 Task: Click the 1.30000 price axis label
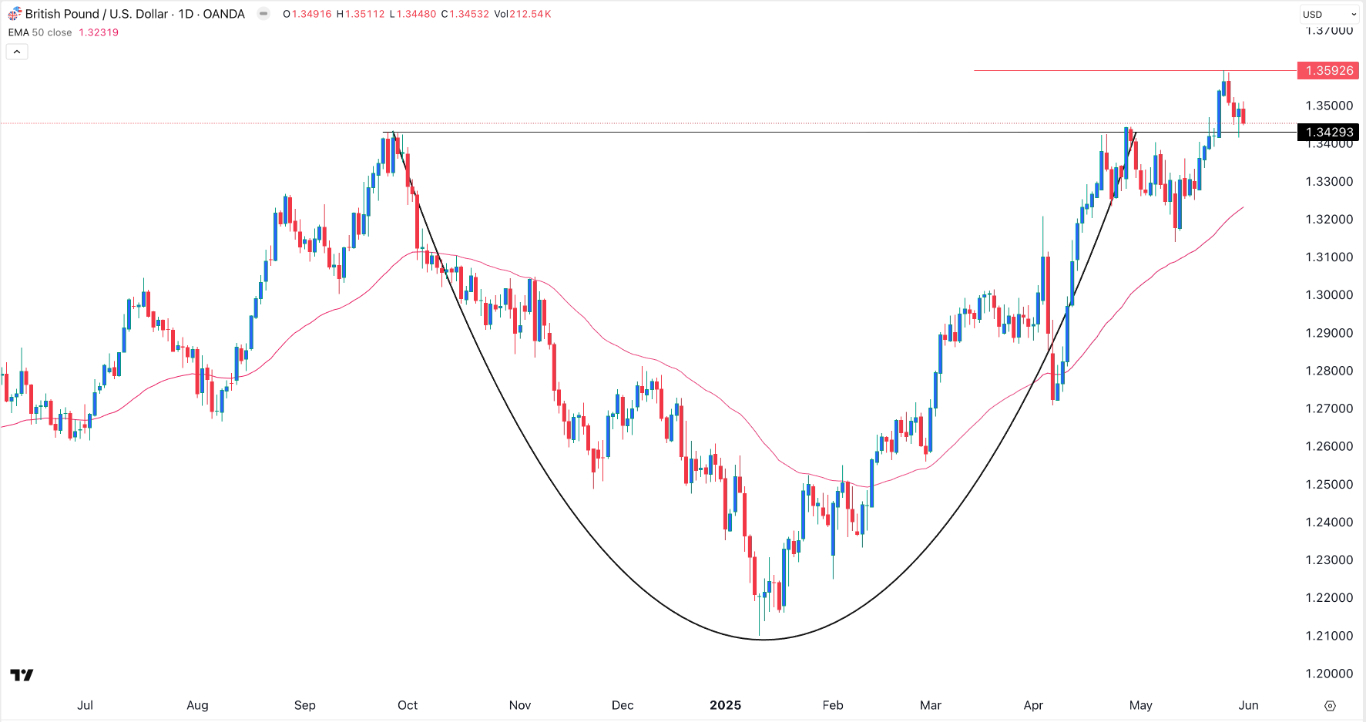point(1329,295)
